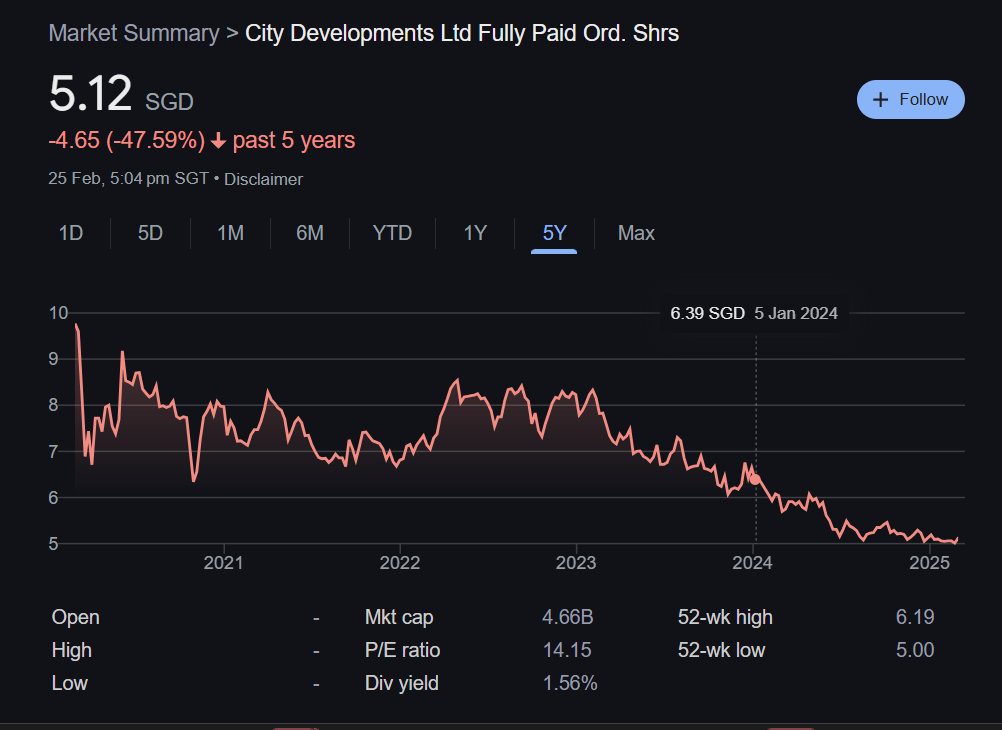Click the -4.65 (-47.59%) change text
Image resolution: width=1002 pixels, height=730 pixels.
[127, 140]
